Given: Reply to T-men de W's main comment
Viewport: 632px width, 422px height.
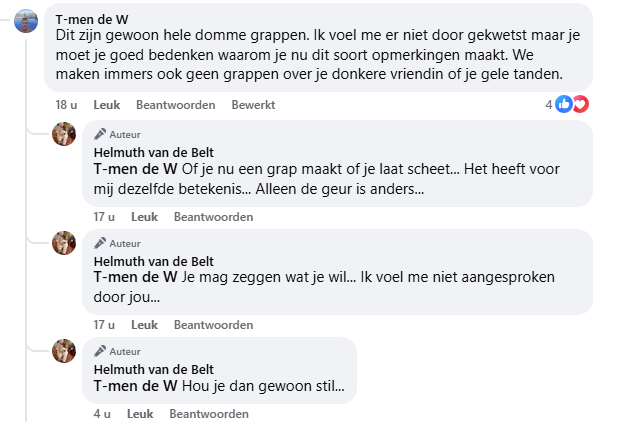Looking at the screenshot, I should pos(176,105).
